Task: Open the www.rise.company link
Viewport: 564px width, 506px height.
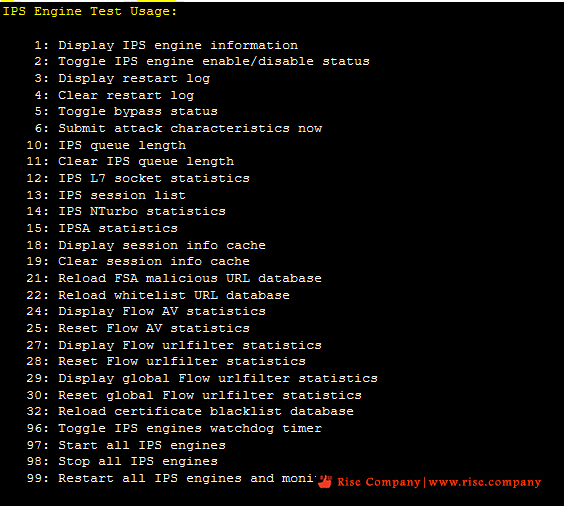Action: (x=485, y=482)
